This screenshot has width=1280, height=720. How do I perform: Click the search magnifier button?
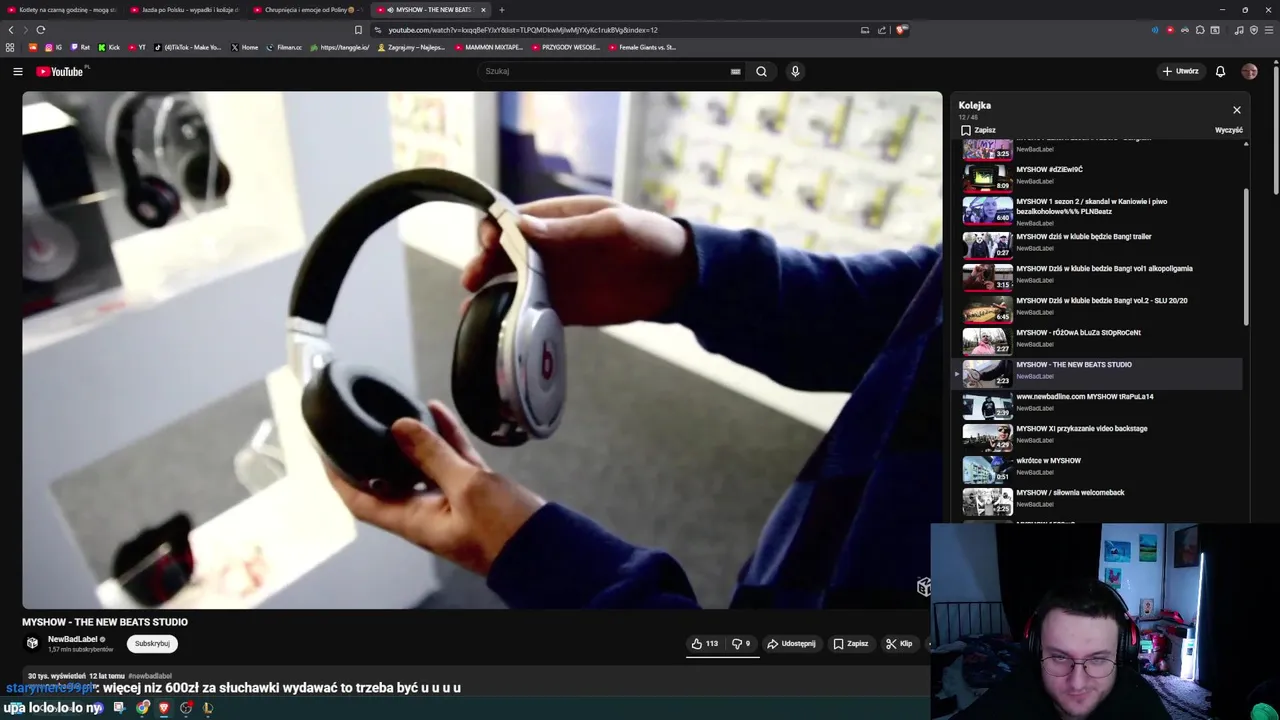[x=761, y=71]
